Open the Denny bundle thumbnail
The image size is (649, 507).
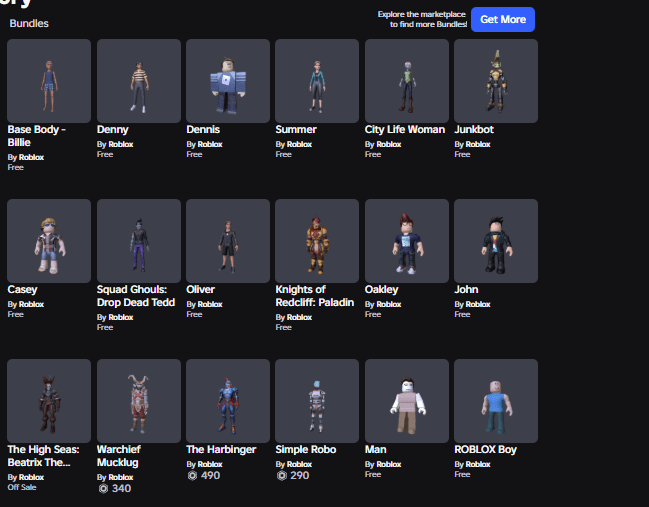[139, 81]
